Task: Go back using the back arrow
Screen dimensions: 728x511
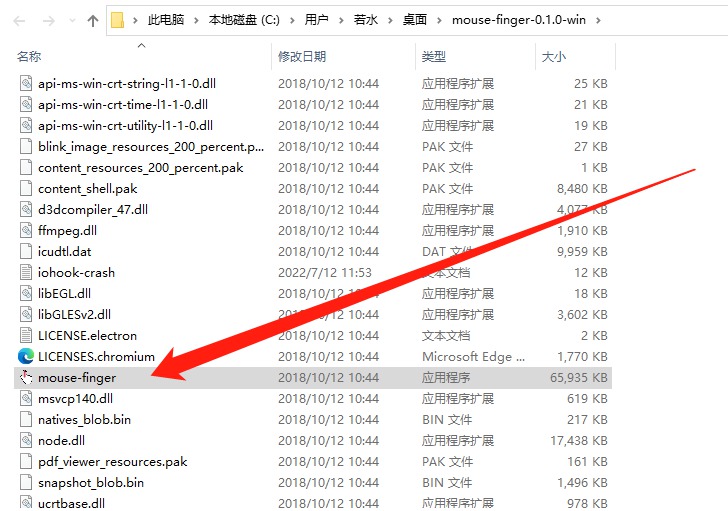Action: tap(19, 21)
